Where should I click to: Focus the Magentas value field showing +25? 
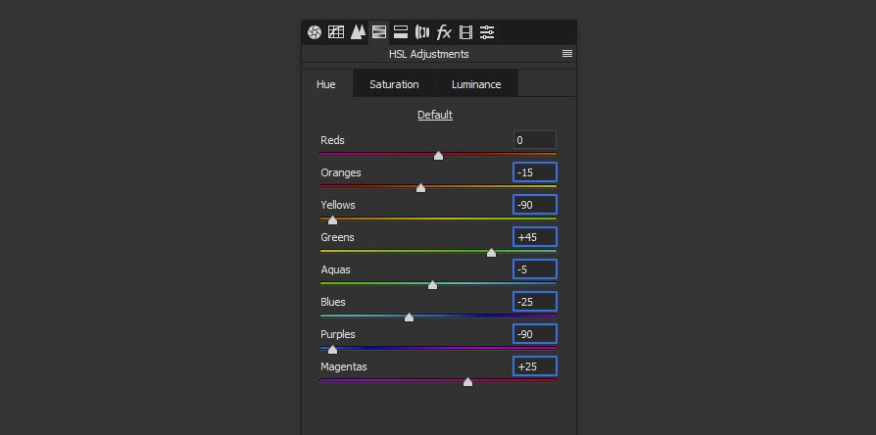tap(535, 367)
